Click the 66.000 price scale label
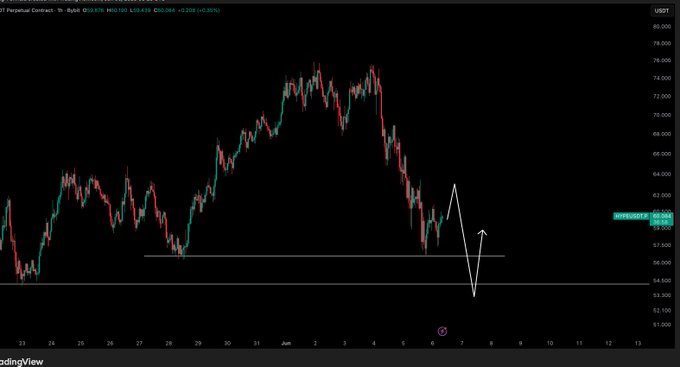This screenshot has width=680, height=367. [662, 154]
